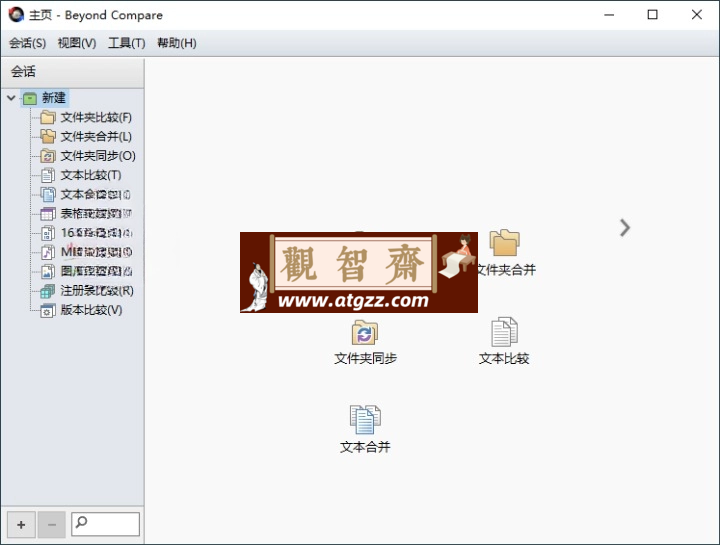Click the right chevron for more sessions
The height and width of the screenshot is (545, 720).
point(625,228)
